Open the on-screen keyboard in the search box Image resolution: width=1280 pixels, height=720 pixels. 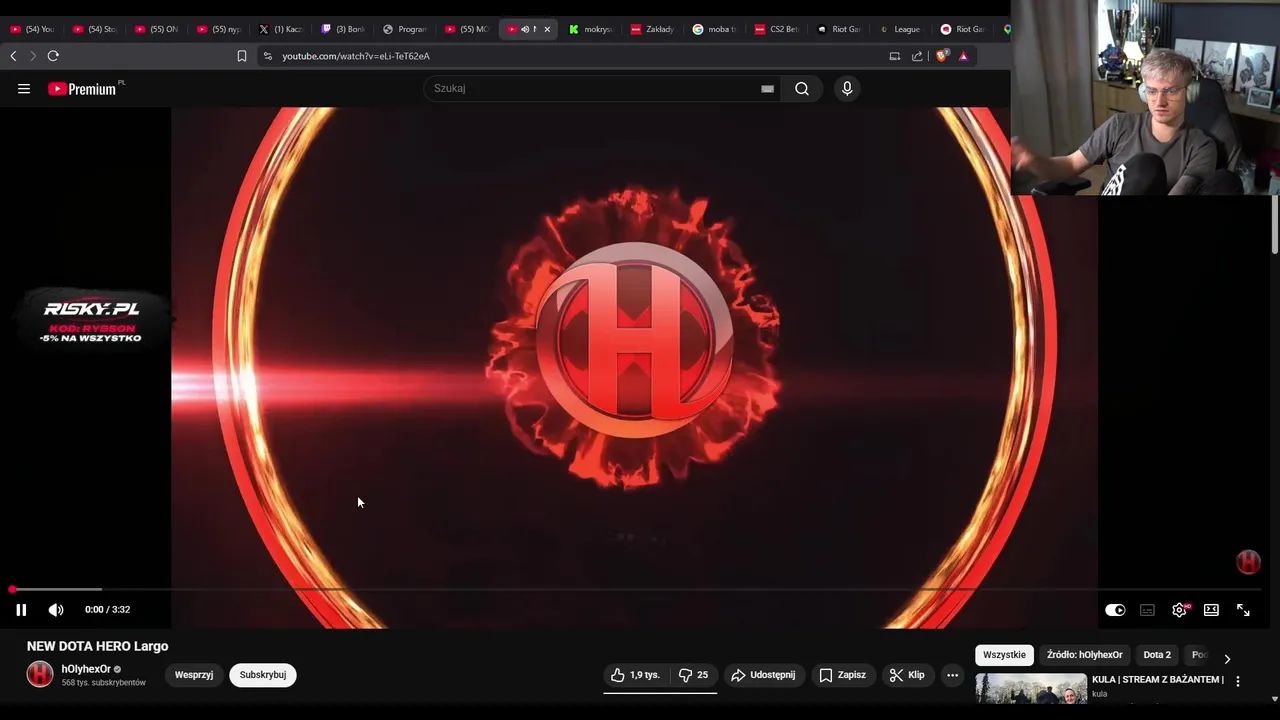coord(767,88)
